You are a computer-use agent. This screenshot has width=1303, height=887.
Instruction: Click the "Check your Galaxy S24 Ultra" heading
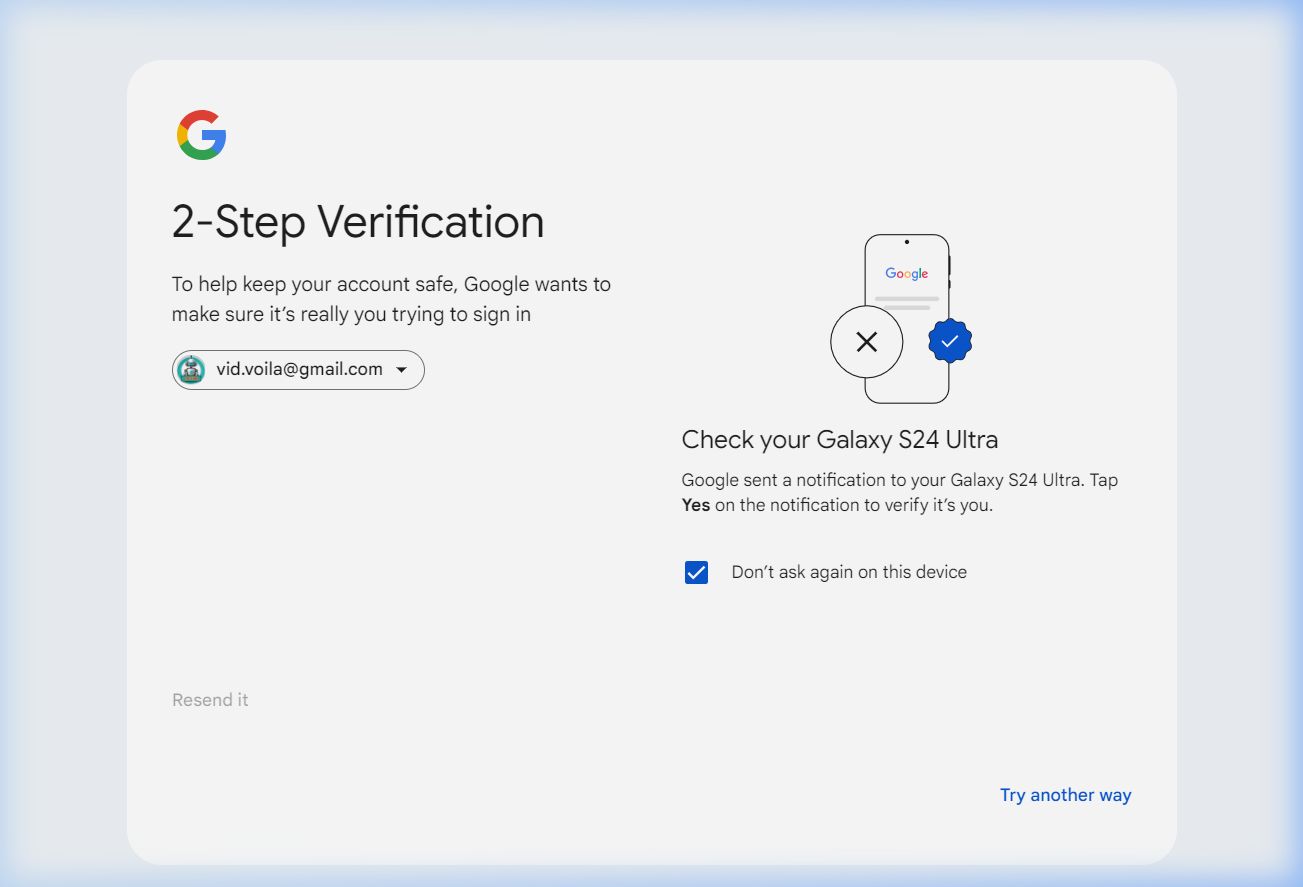tap(839, 439)
